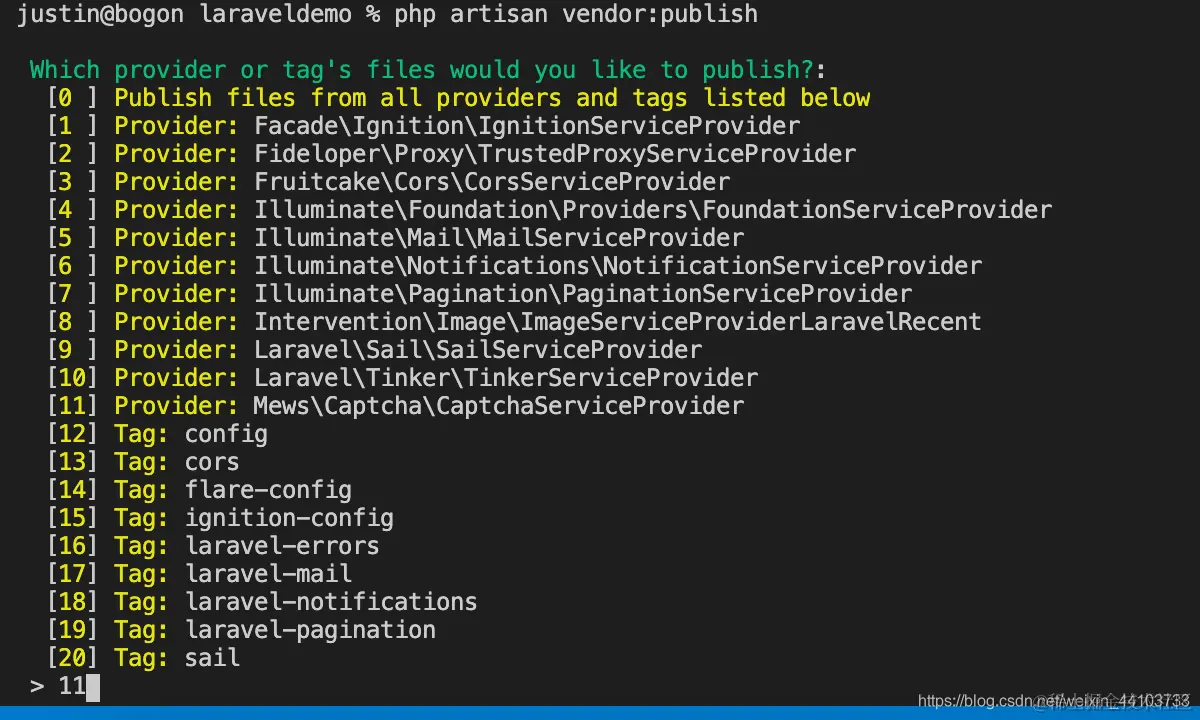Select the MailServiceProvider line
1200x720 pixels.
(x=395, y=238)
